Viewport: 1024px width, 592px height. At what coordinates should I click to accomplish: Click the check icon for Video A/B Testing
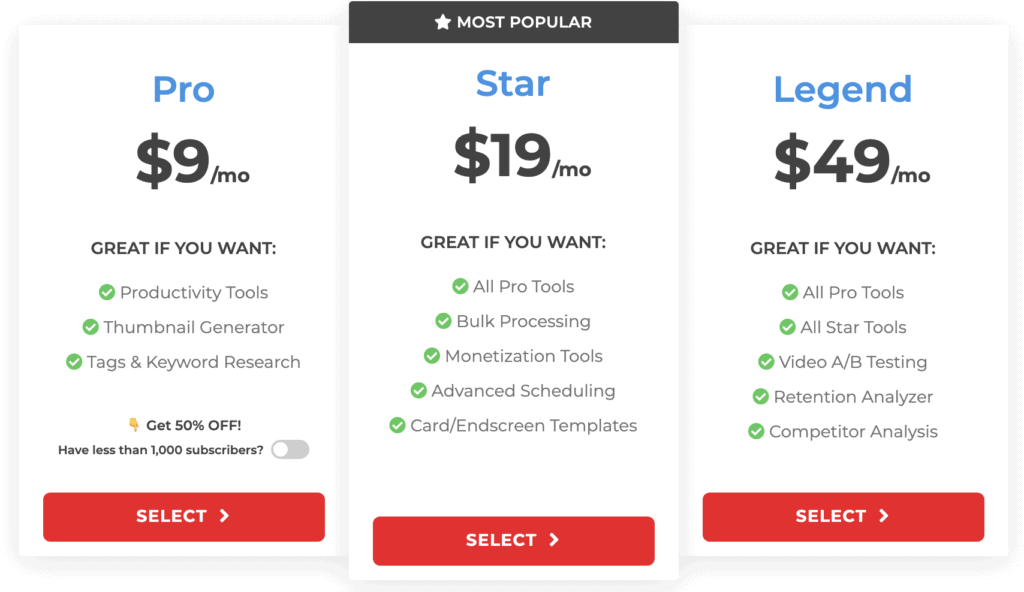766,361
